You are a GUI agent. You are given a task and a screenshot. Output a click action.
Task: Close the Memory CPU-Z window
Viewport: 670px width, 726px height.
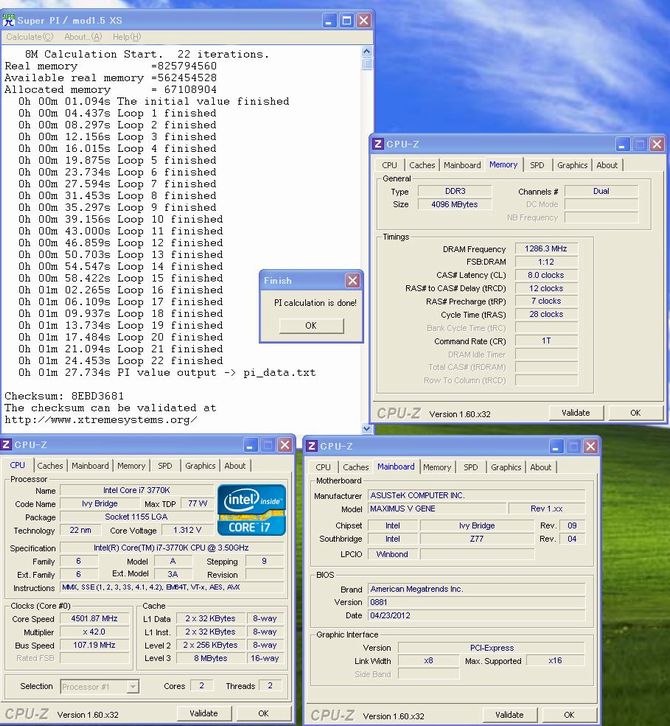[657, 144]
